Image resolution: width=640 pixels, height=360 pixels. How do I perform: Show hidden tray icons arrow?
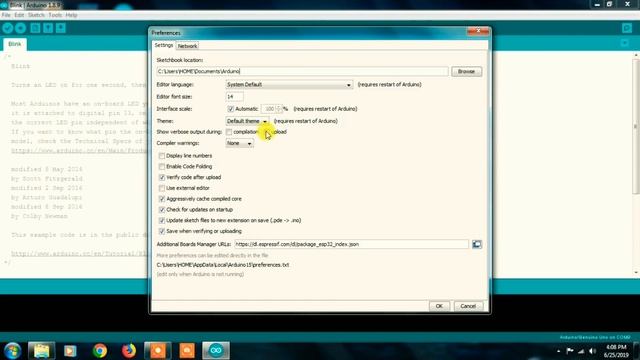point(558,351)
